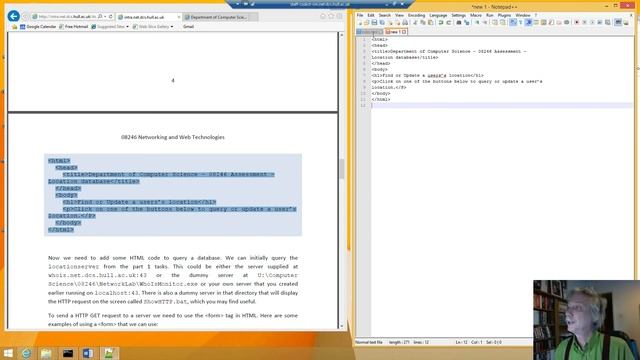
Task: Toggle Synchronize horizontal scrolling
Action: coord(502,22)
